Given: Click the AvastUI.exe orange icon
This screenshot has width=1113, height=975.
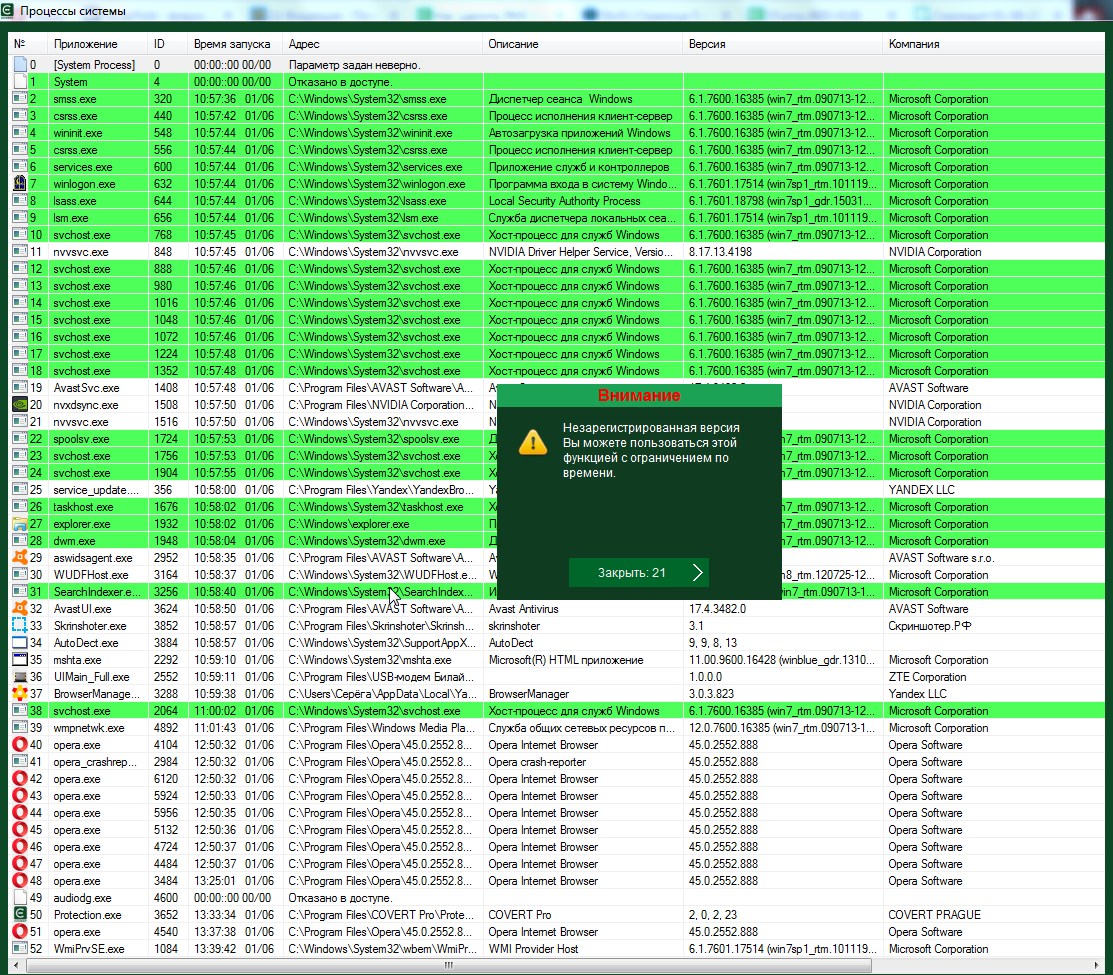Looking at the screenshot, I should tap(19, 609).
